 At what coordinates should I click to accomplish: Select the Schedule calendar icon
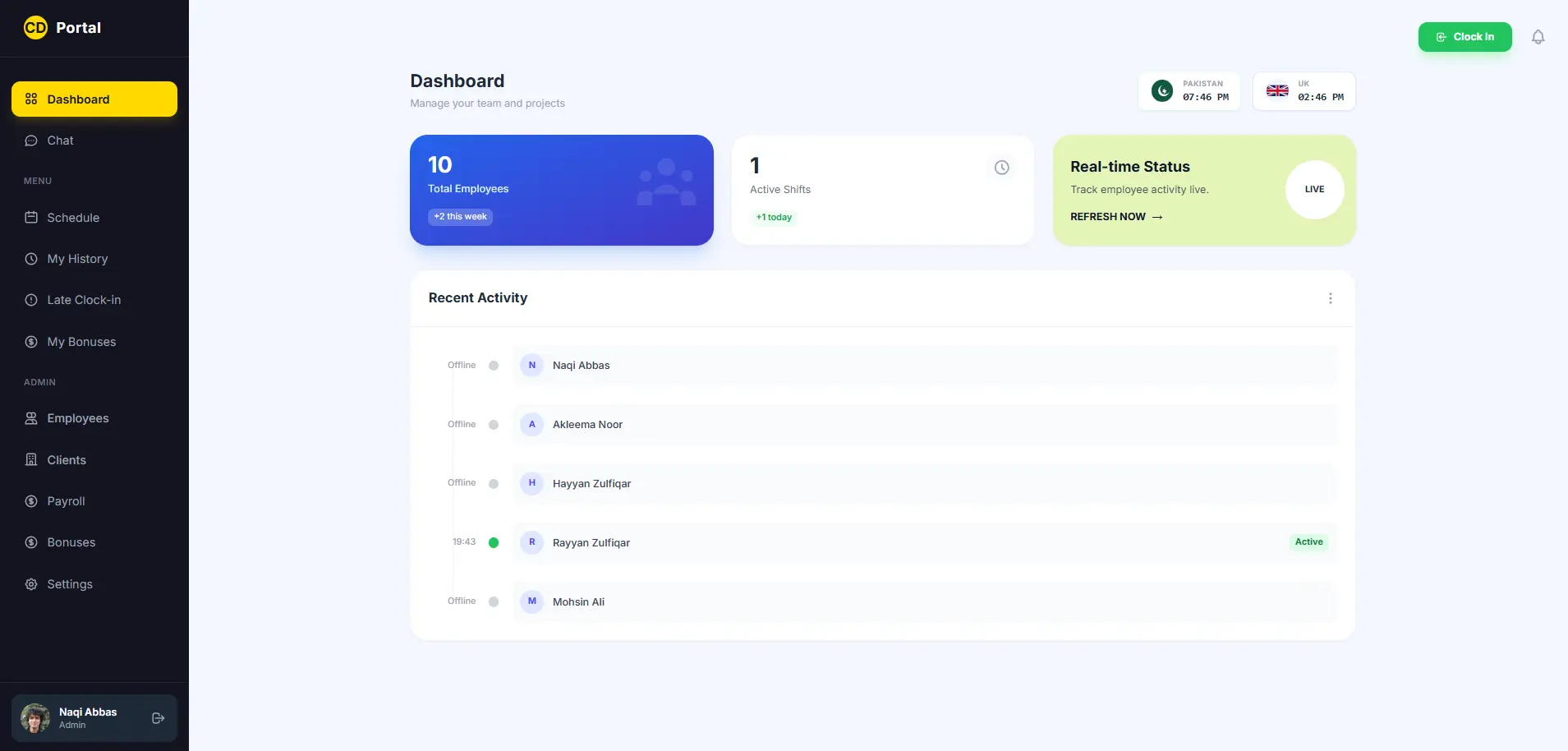point(30,217)
